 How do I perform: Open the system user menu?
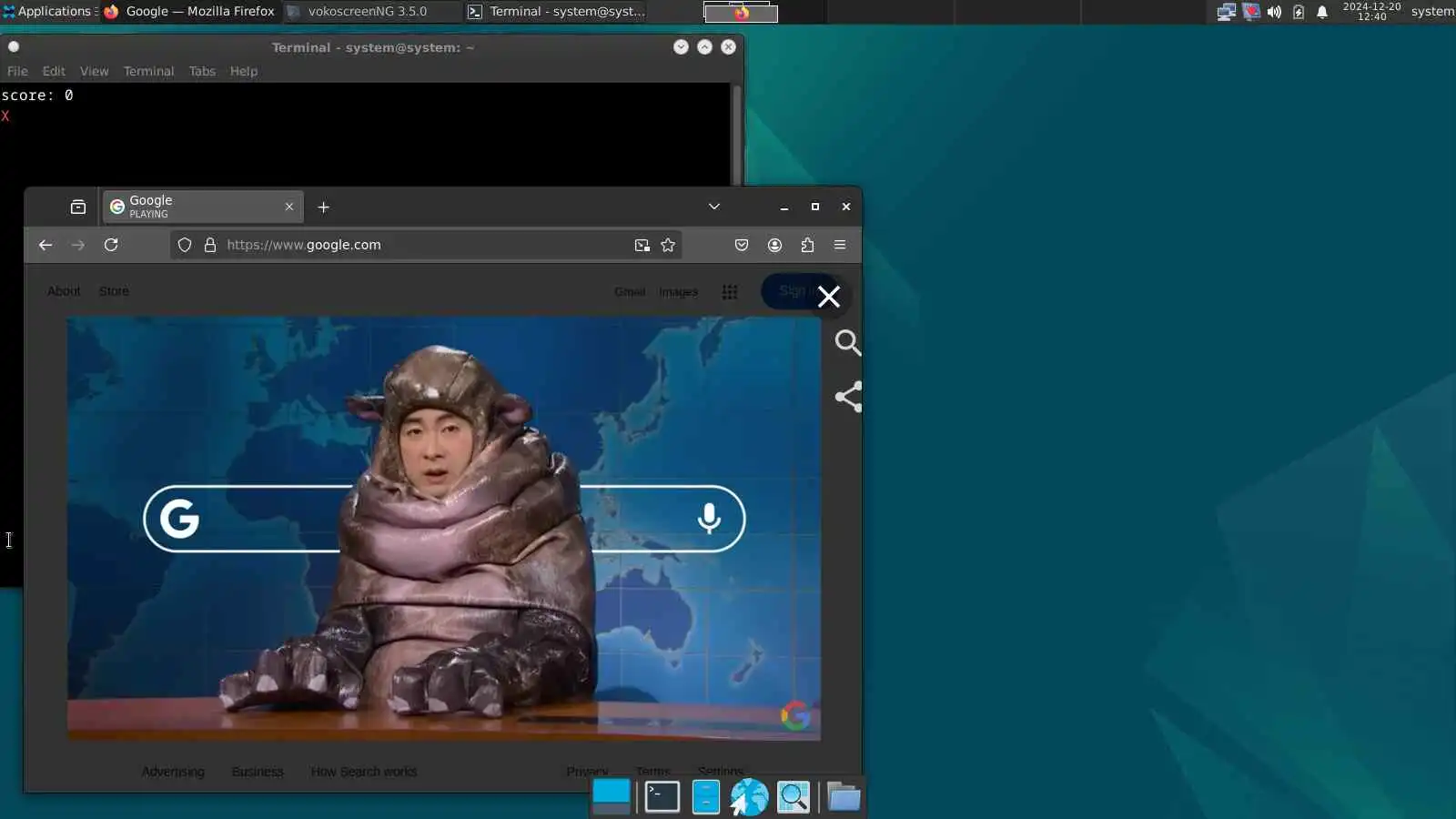tap(1432, 12)
